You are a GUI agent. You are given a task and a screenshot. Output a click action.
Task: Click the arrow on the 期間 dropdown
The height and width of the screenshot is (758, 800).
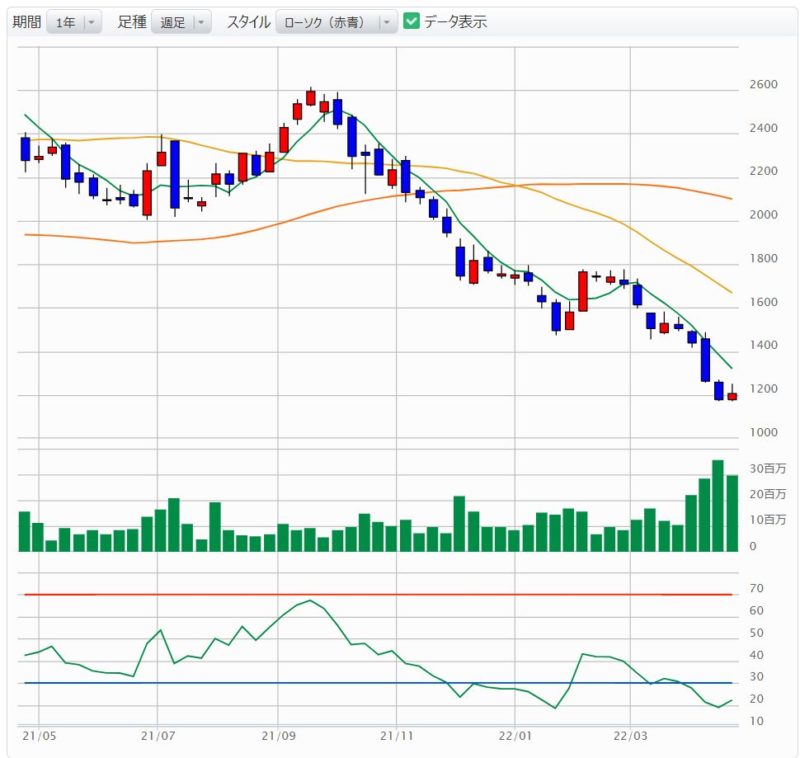pyautogui.click(x=91, y=22)
